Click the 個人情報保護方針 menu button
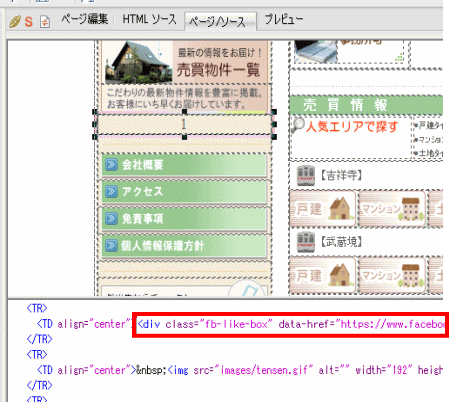 pos(184,246)
